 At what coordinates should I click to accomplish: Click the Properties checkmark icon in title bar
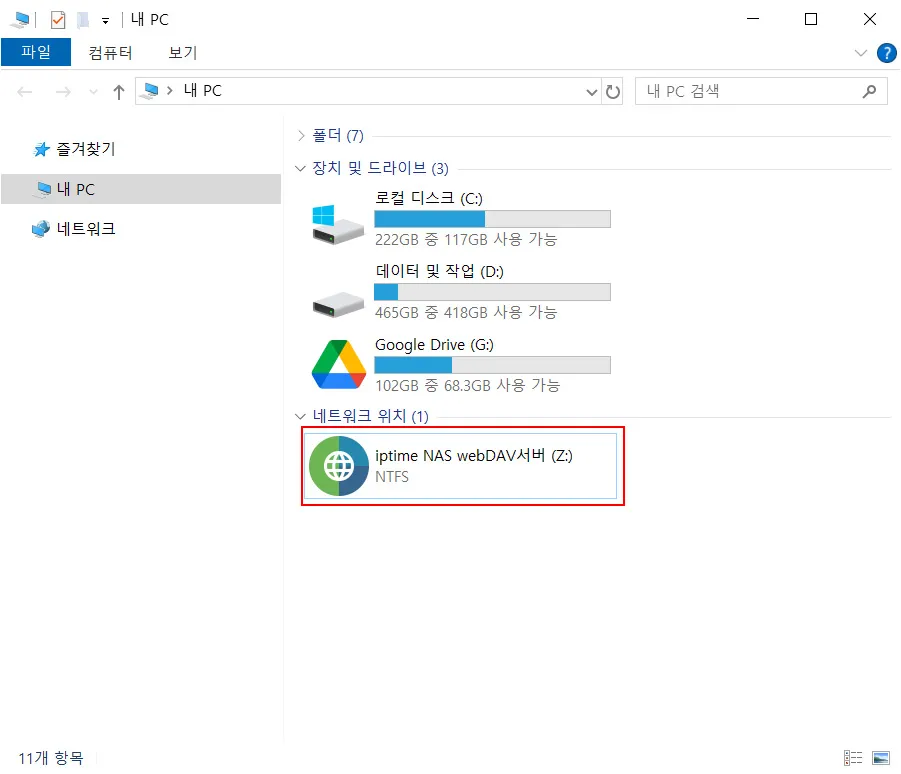[57, 20]
